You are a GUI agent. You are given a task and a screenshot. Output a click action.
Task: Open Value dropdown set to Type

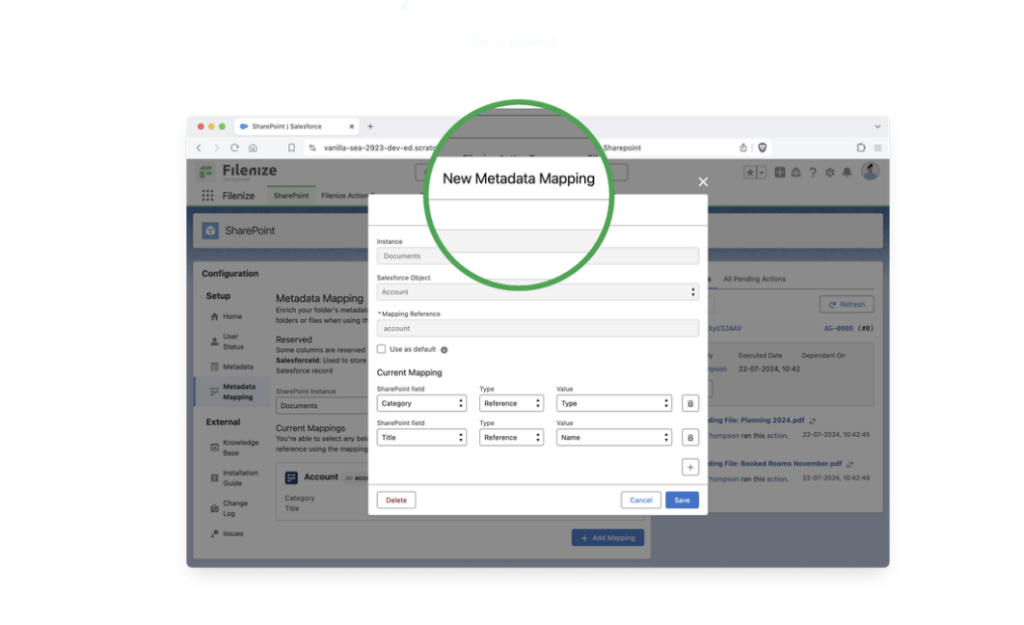[x=613, y=403]
